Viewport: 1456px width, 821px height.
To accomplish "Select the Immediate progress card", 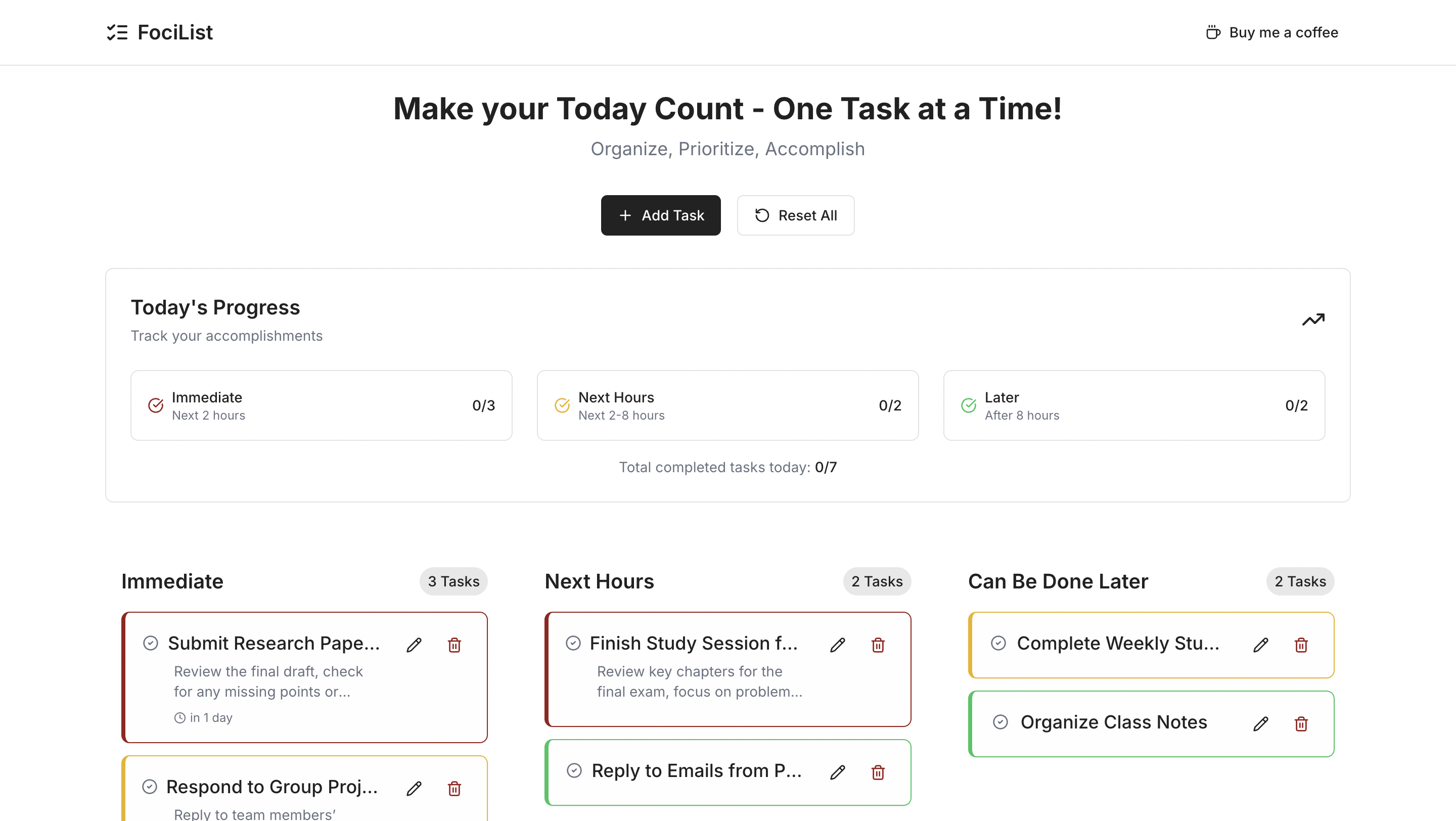I will (321, 405).
